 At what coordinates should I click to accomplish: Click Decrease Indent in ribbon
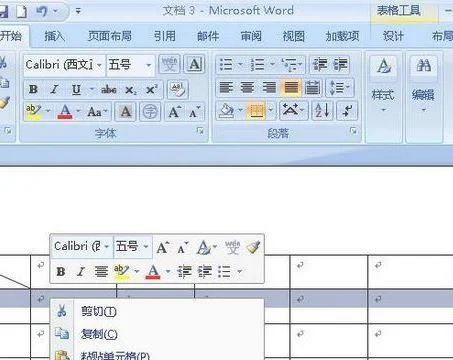click(320, 64)
